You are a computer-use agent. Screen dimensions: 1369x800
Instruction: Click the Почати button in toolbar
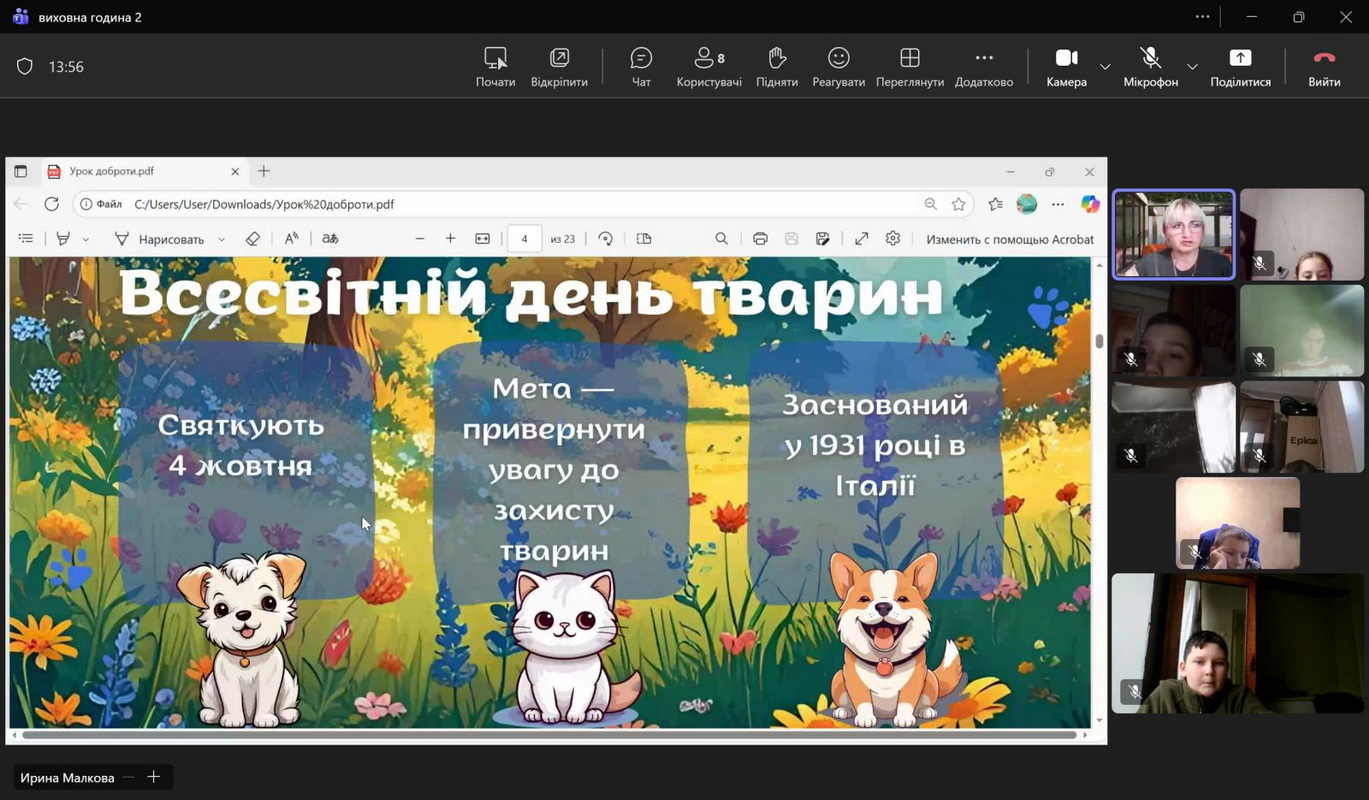pos(495,67)
